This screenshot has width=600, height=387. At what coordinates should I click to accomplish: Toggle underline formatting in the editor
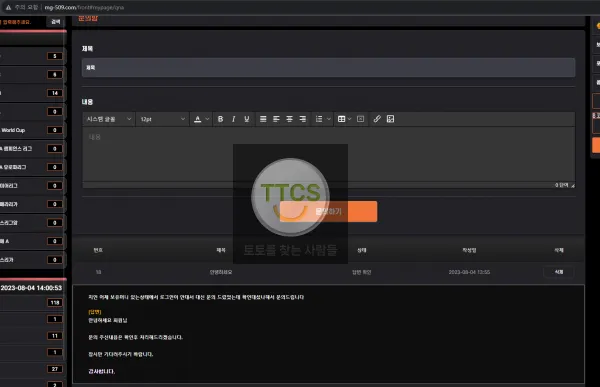[x=246, y=119]
